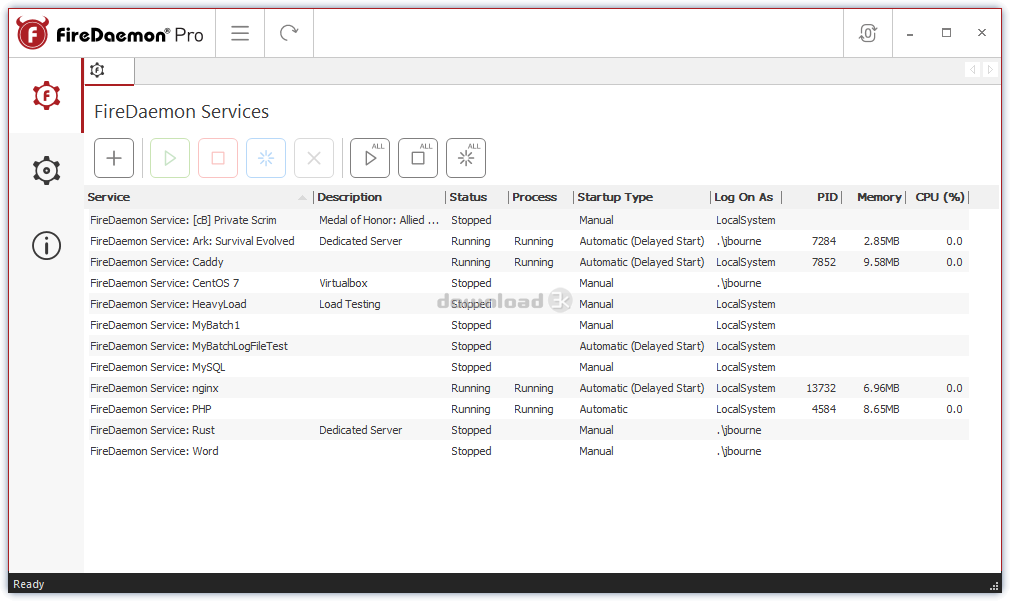Sort by the Status column header
Screen dimensions: 1010x601
pyautogui.click(x=468, y=197)
